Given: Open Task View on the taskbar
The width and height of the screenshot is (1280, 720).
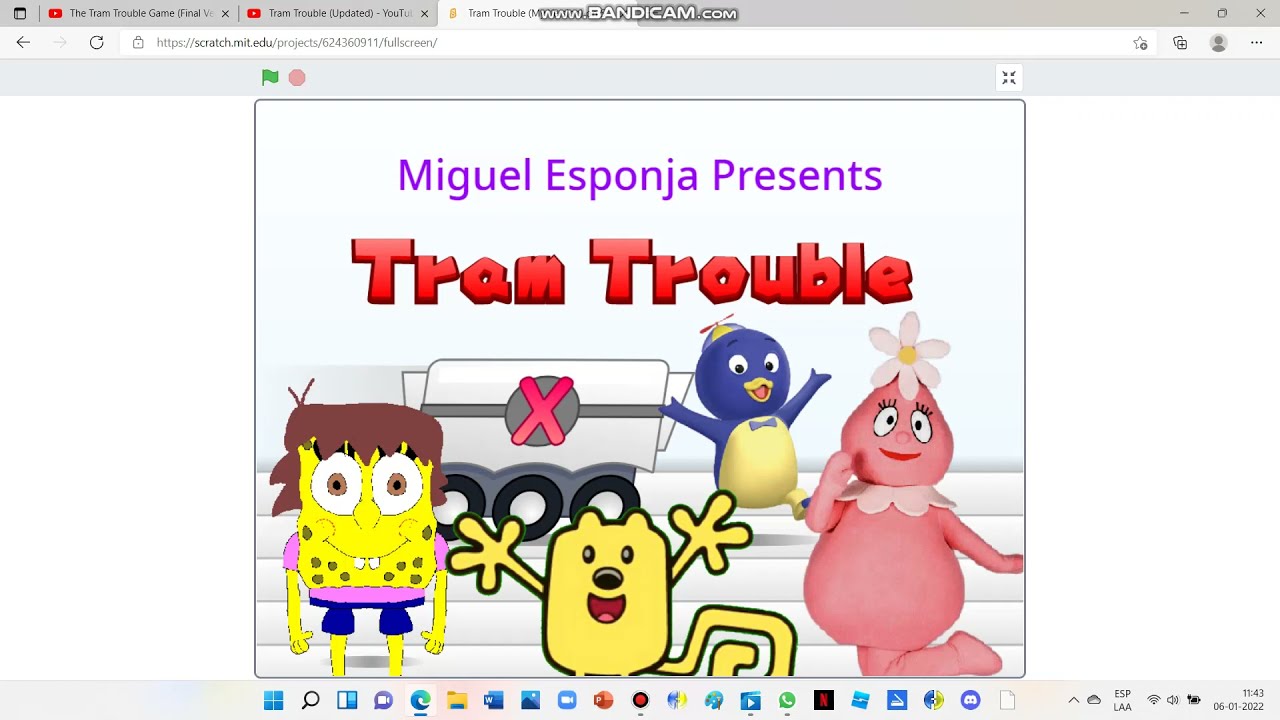Looking at the screenshot, I should (x=347, y=700).
